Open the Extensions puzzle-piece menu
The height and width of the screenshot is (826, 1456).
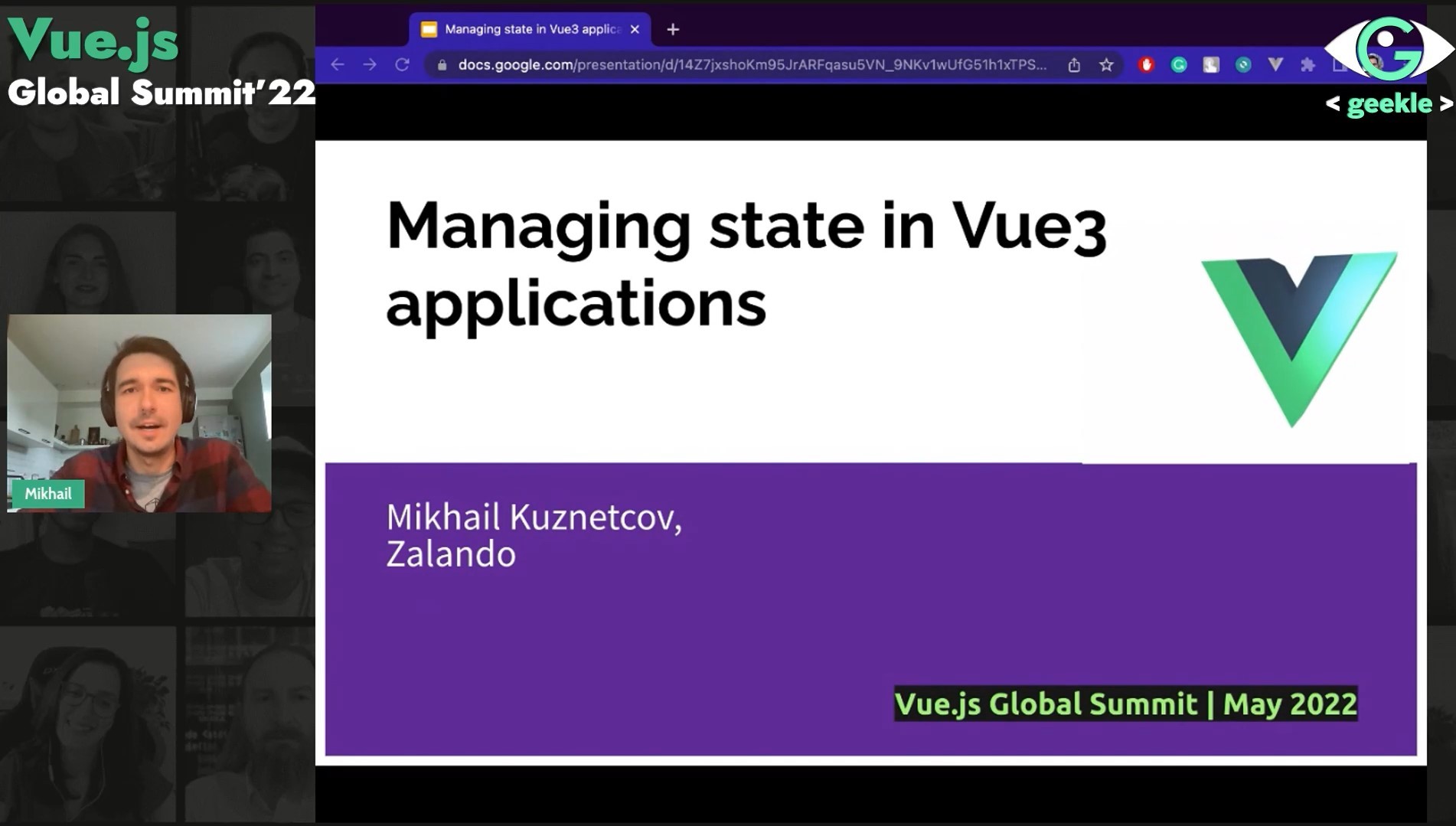tap(1307, 65)
